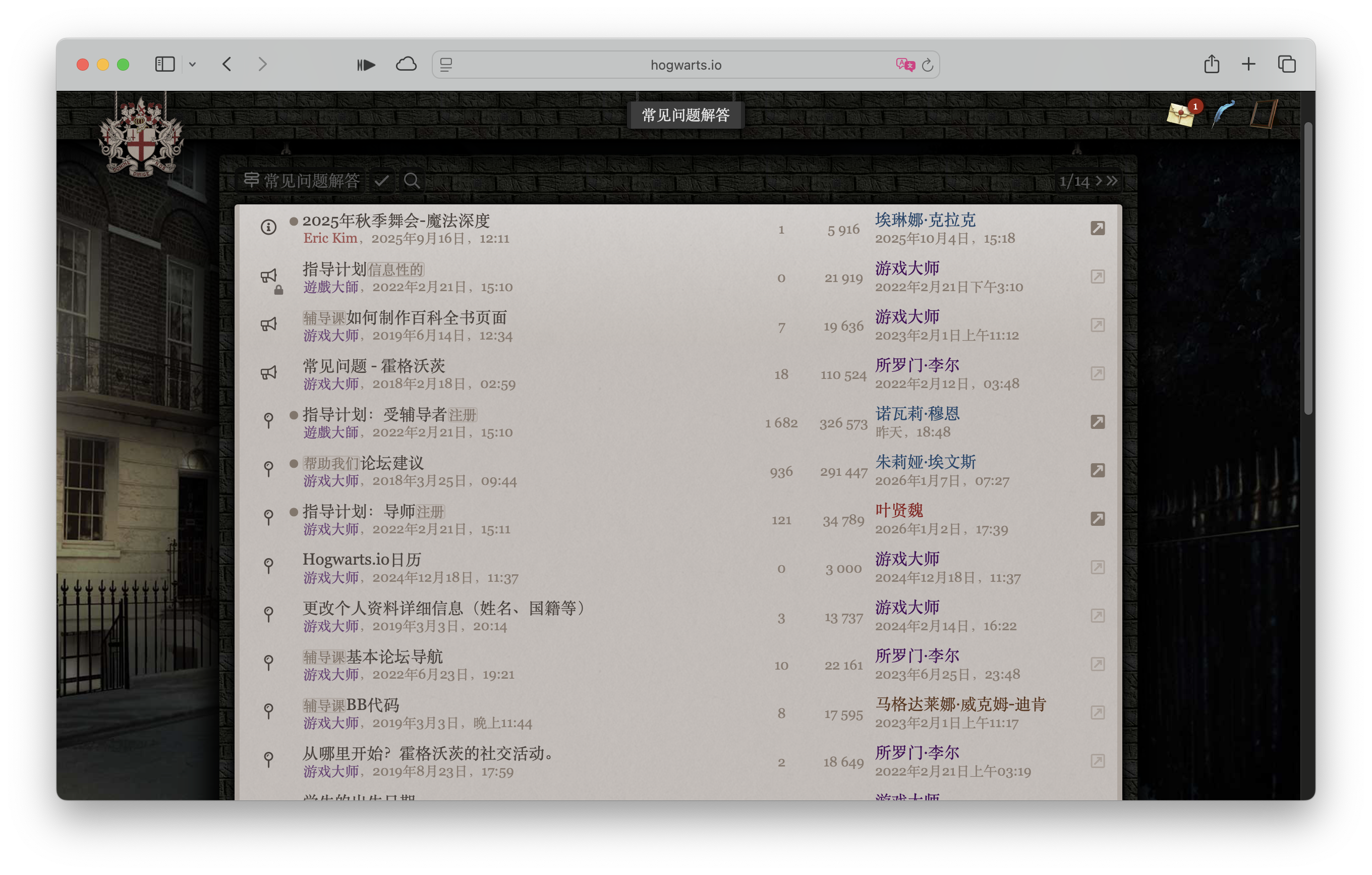Click the checkmark mark-read icon

pos(382,181)
